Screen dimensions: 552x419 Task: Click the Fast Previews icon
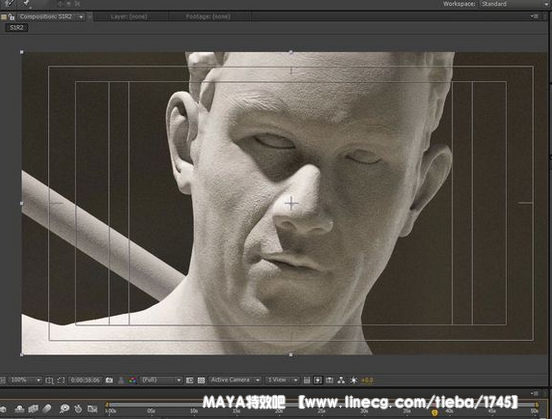tap(318, 380)
